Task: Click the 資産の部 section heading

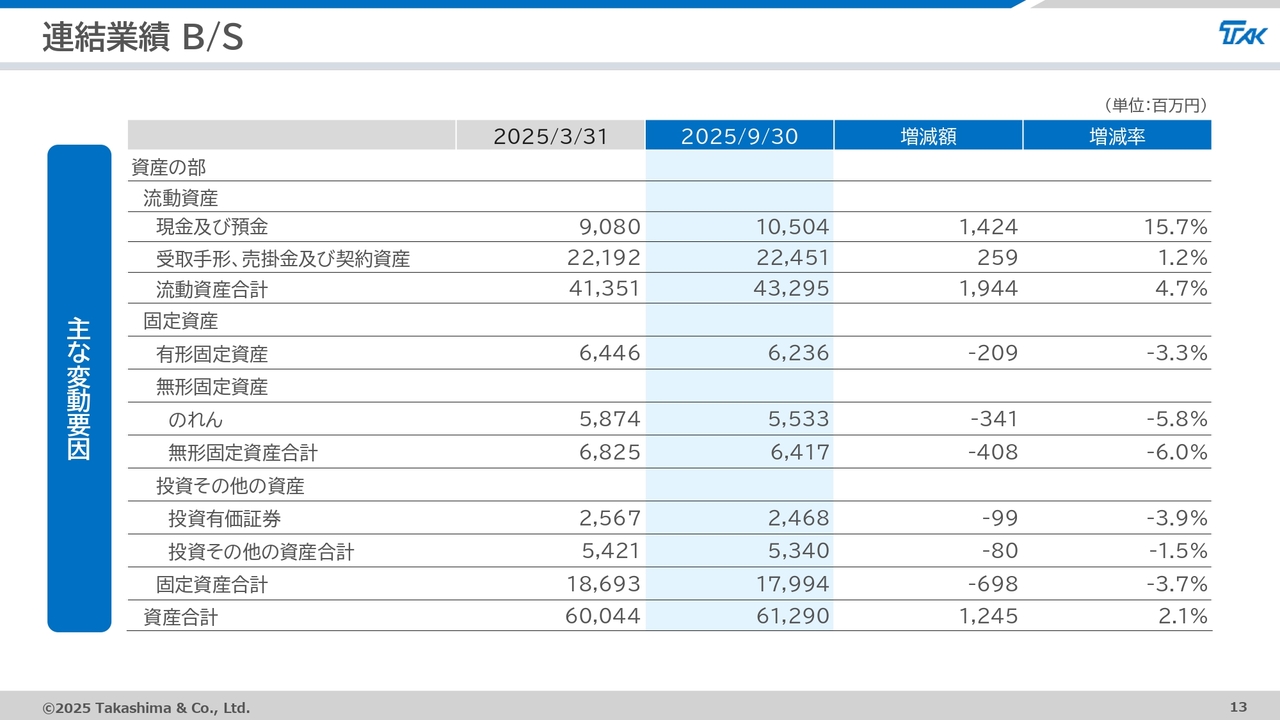Action: pos(168,167)
